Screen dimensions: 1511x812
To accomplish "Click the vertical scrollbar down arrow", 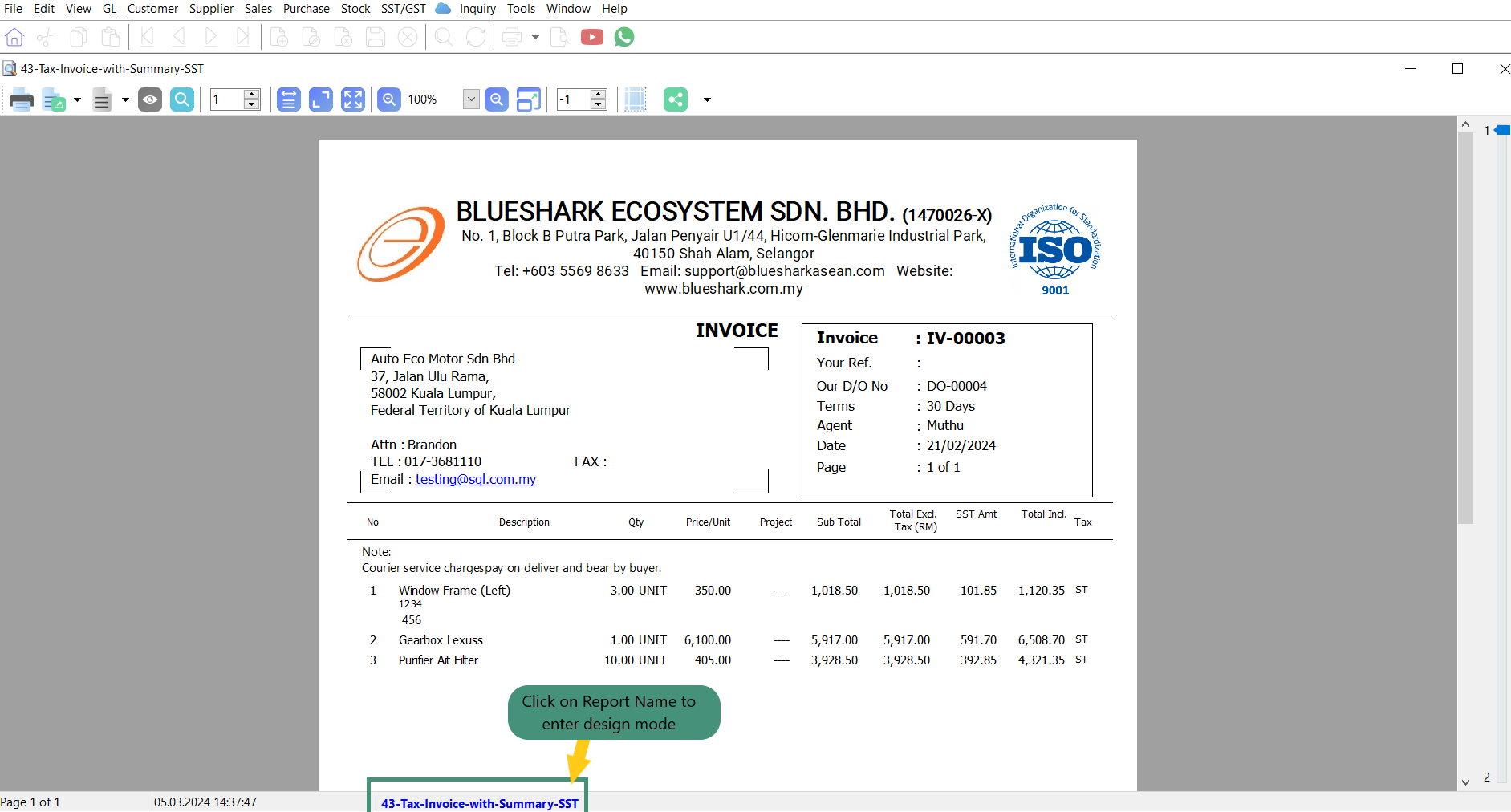I will coord(1465,782).
